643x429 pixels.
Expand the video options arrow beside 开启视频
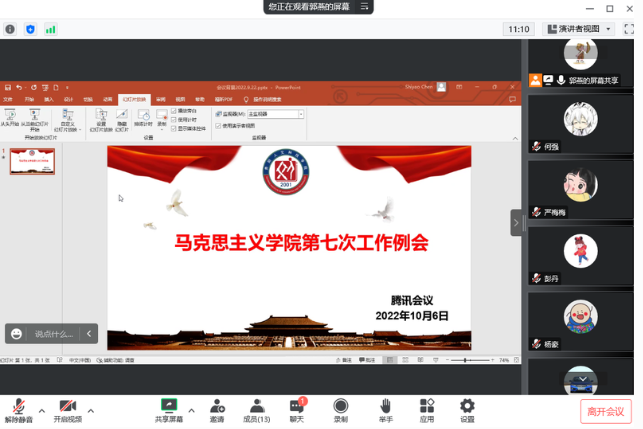91,410
